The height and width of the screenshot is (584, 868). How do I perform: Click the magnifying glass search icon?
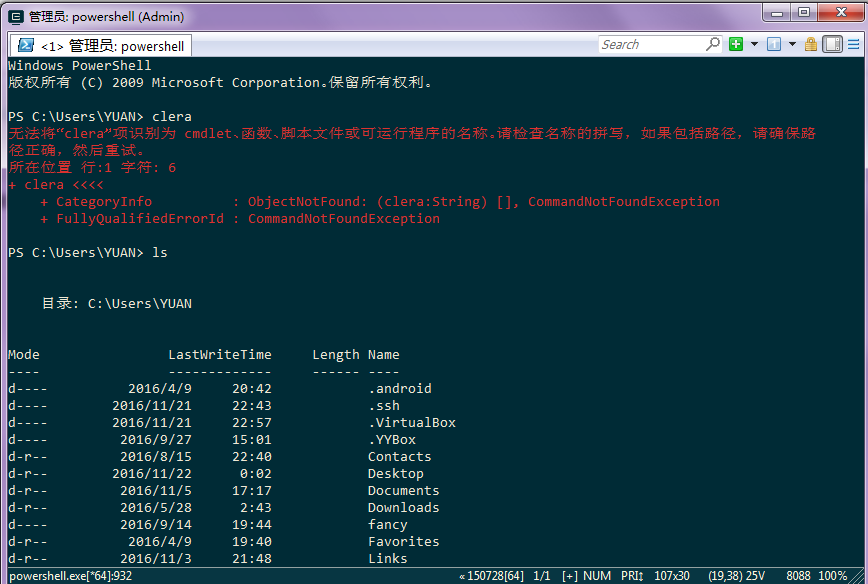coord(714,44)
